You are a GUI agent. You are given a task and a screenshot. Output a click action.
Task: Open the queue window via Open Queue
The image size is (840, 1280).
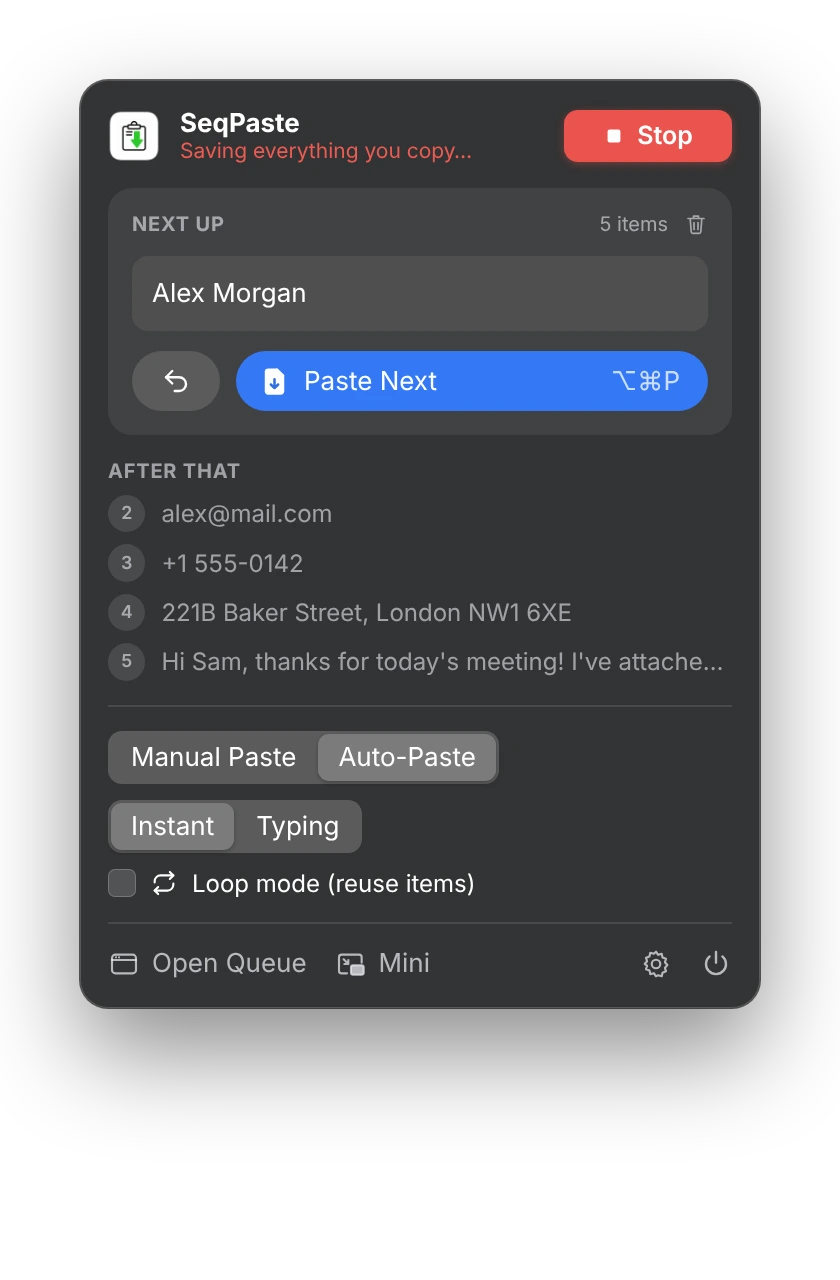click(x=208, y=963)
